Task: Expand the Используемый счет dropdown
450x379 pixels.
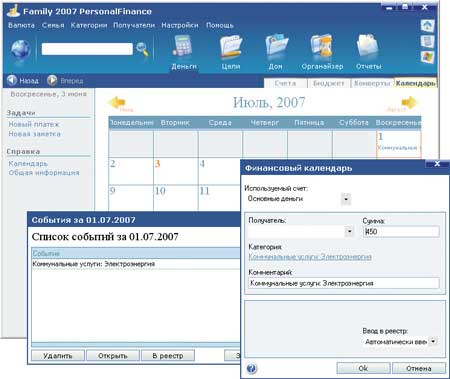Action: click(346, 199)
